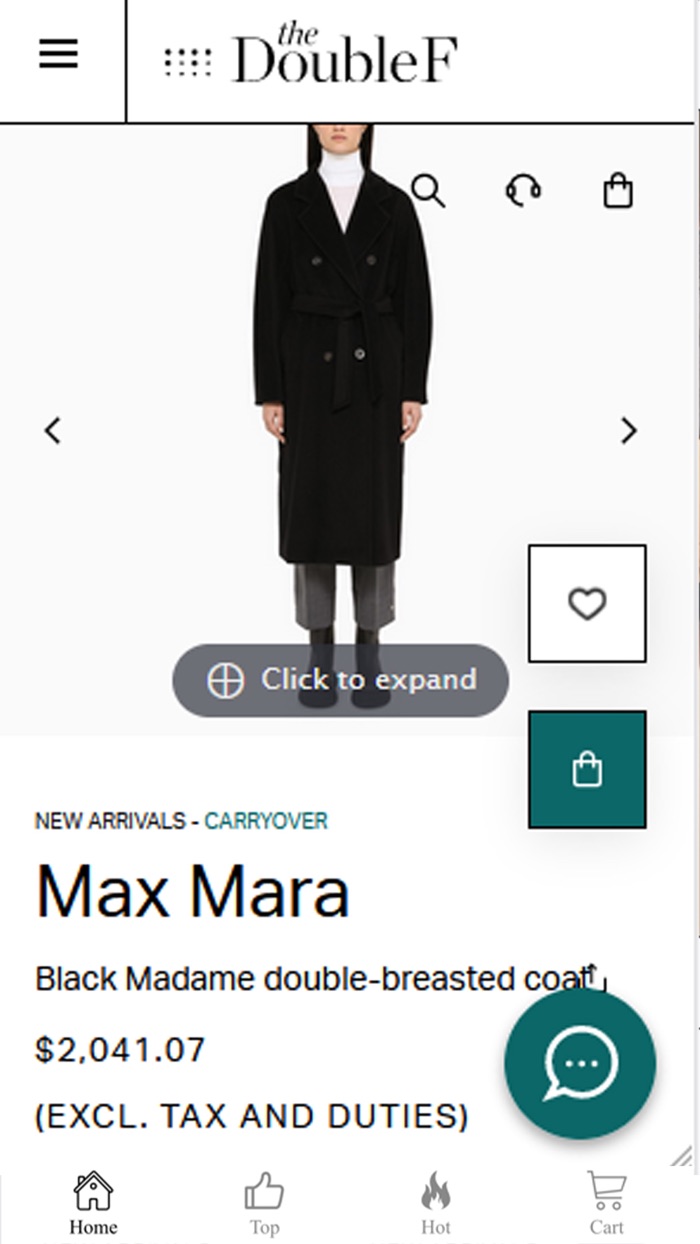
Task: Switch to the Top tab
Action: coord(264,1204)
